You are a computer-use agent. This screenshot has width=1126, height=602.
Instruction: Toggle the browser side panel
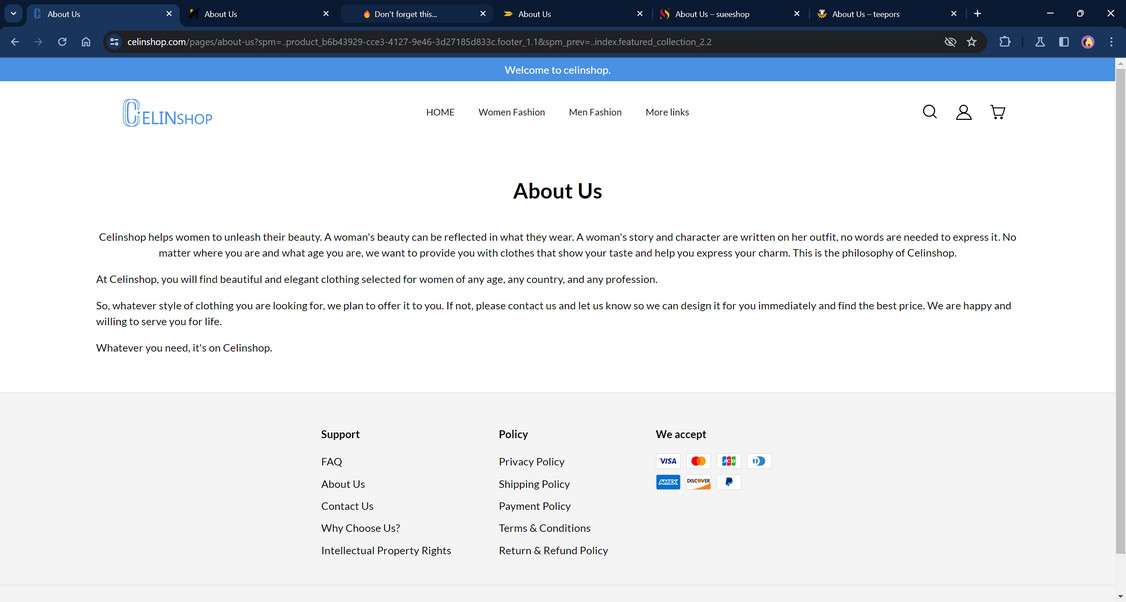pos(1063,41)
